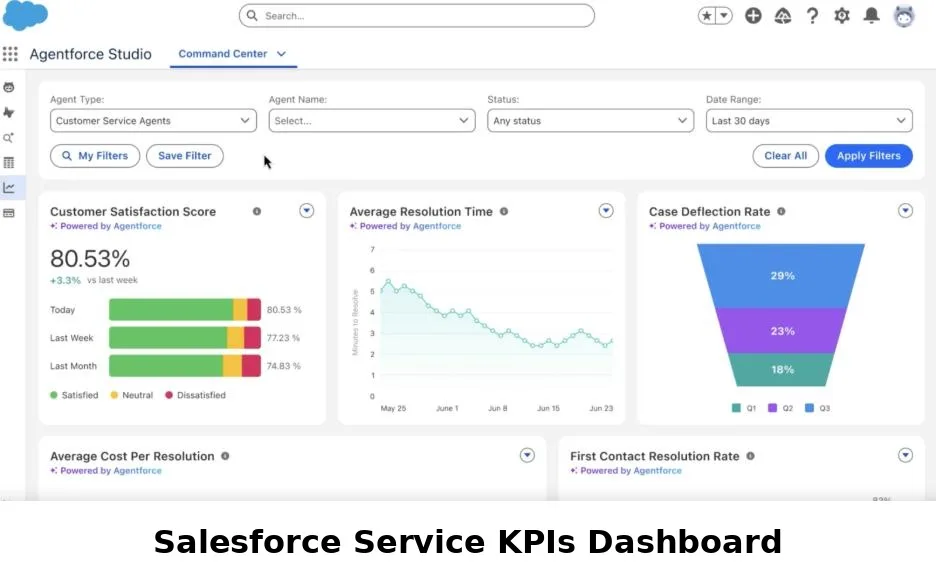Viewport: 936px width, 573px height.
Task: Click the 80.53% score value
Action: pyautogui.click(x=90, y=258)
